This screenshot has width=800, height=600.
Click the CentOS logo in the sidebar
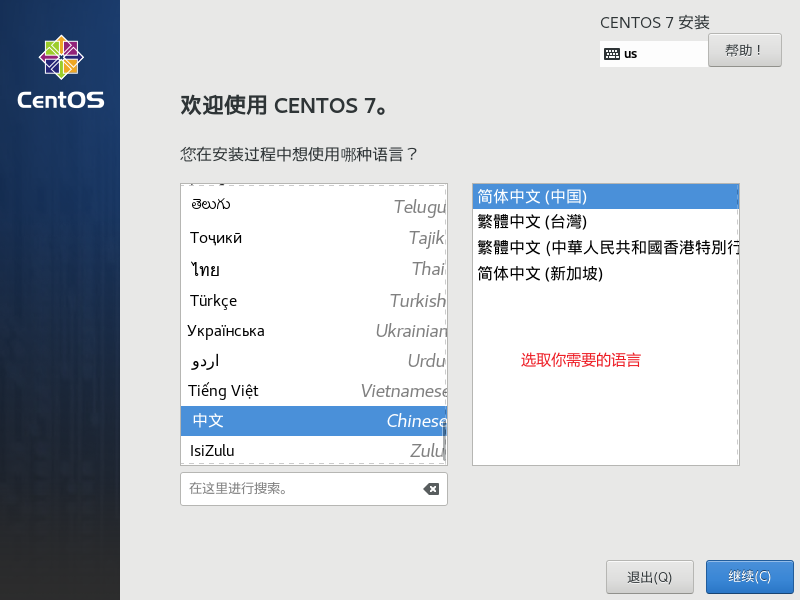pos(61,72)
